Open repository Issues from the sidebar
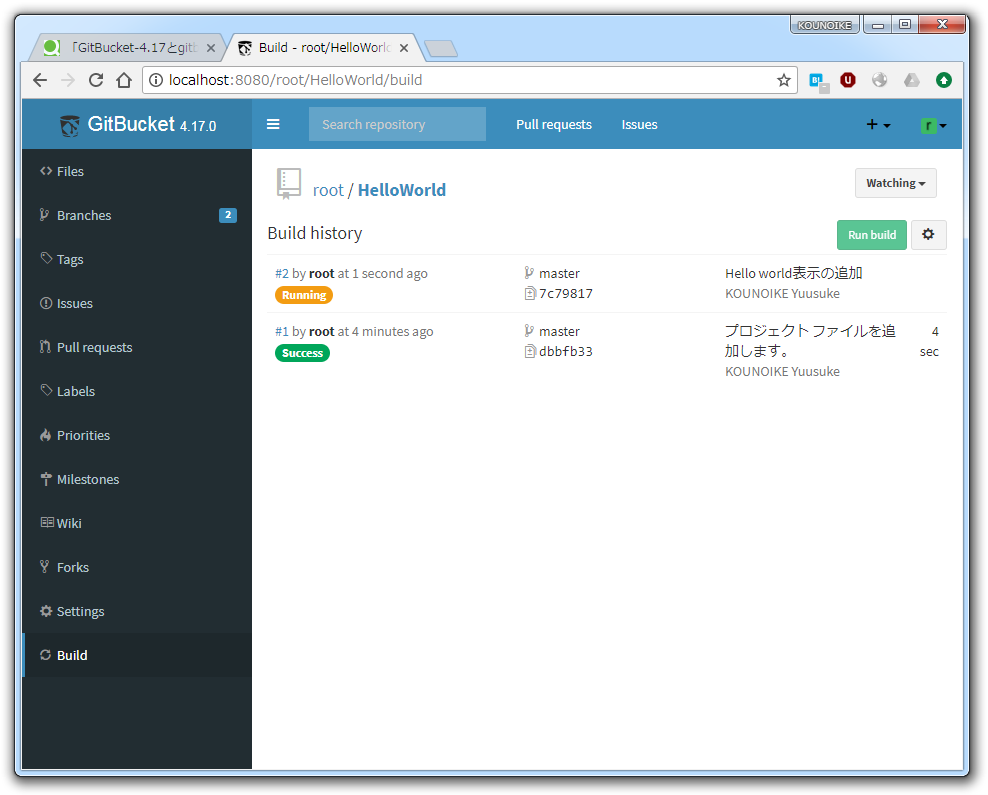This screenshot has height=795, width=988. (x=73, y=303)
